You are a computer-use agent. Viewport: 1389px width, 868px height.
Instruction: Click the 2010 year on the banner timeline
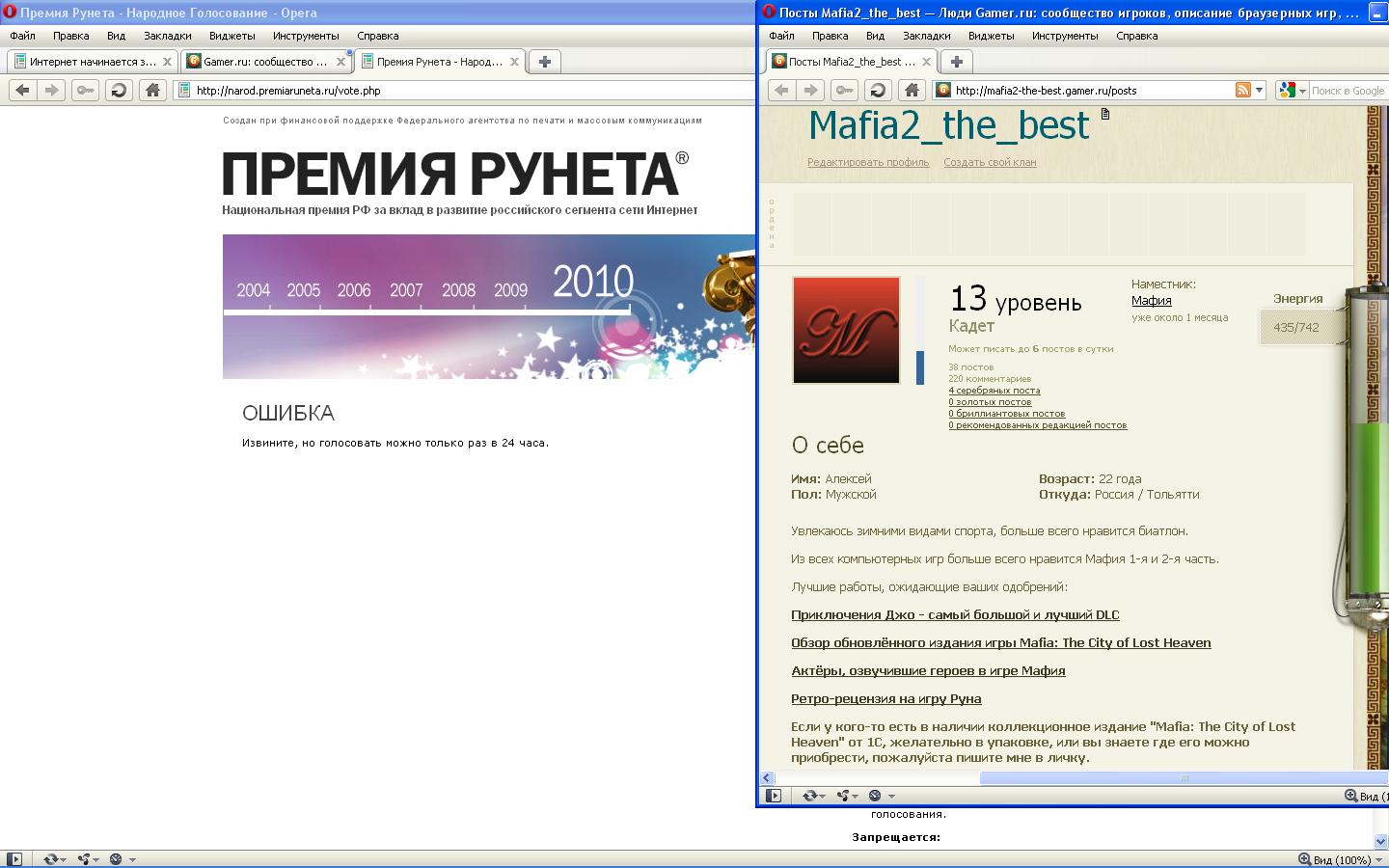(593, 283)
